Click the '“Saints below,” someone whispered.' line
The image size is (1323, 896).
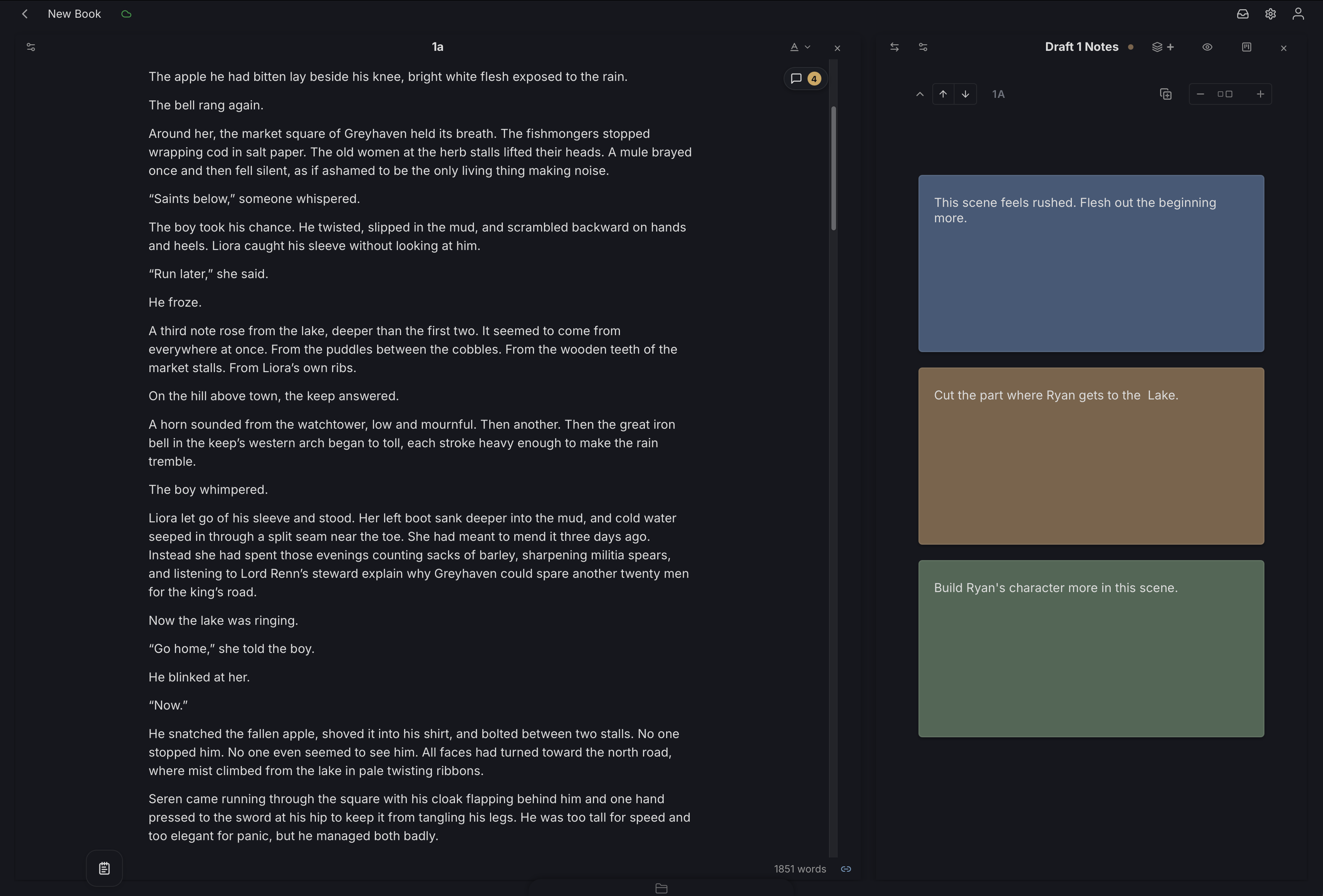[x=254, y=199]
